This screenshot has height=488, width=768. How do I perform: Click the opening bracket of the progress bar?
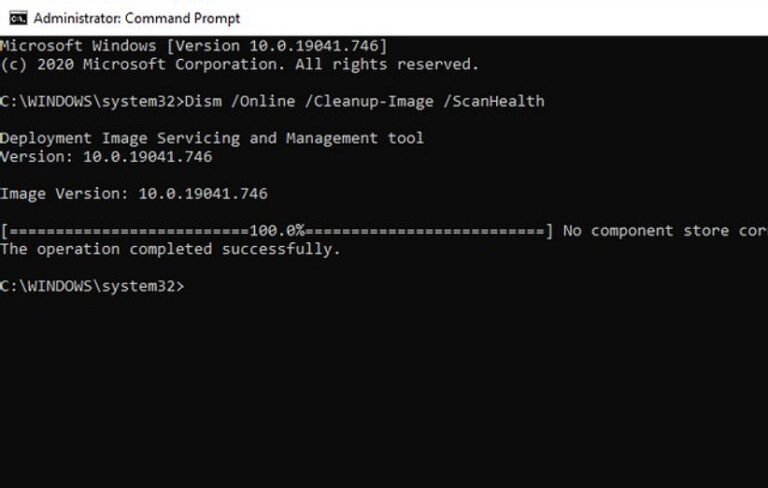point(5,231)
